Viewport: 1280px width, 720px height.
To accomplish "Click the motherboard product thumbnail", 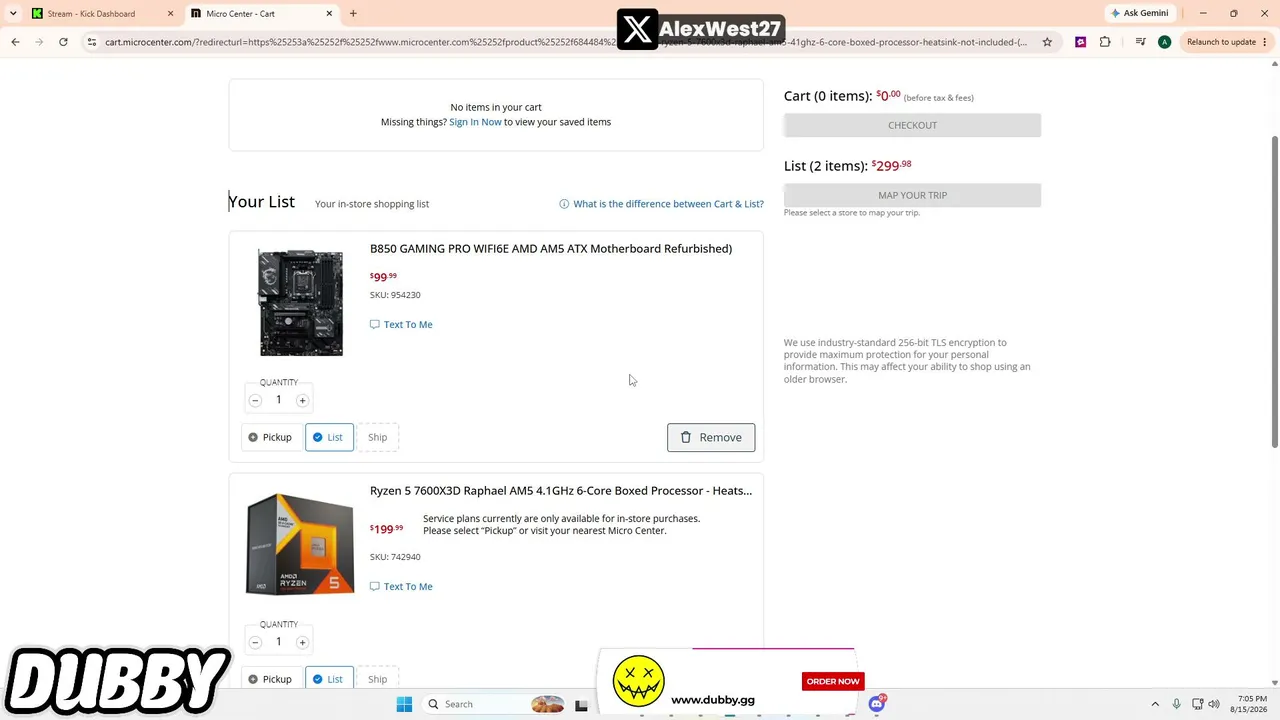I will click(301, 302).
